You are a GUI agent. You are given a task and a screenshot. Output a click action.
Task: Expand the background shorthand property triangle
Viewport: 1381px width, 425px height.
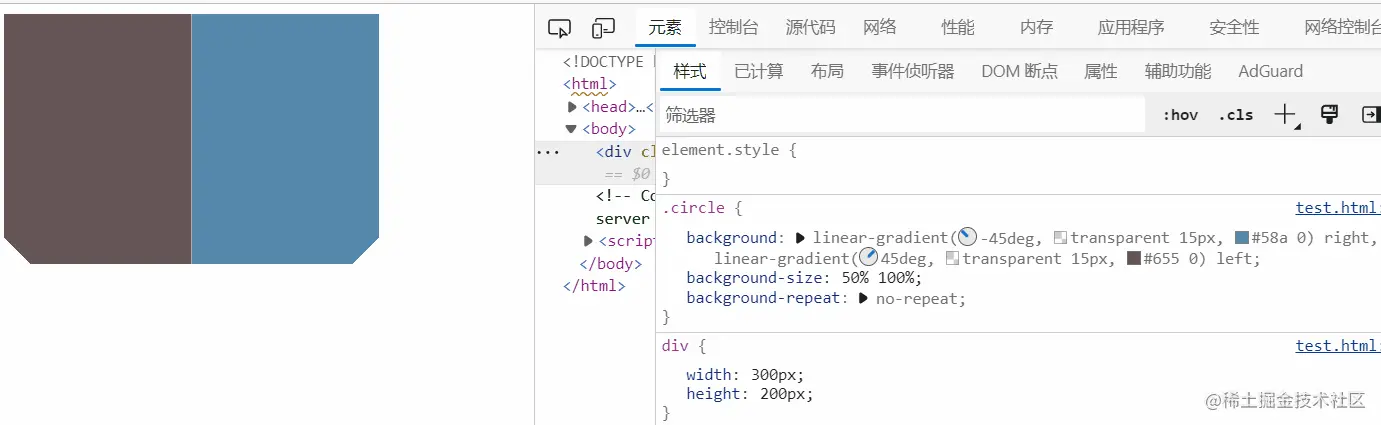pyautogui.click(x=800, y=238)
